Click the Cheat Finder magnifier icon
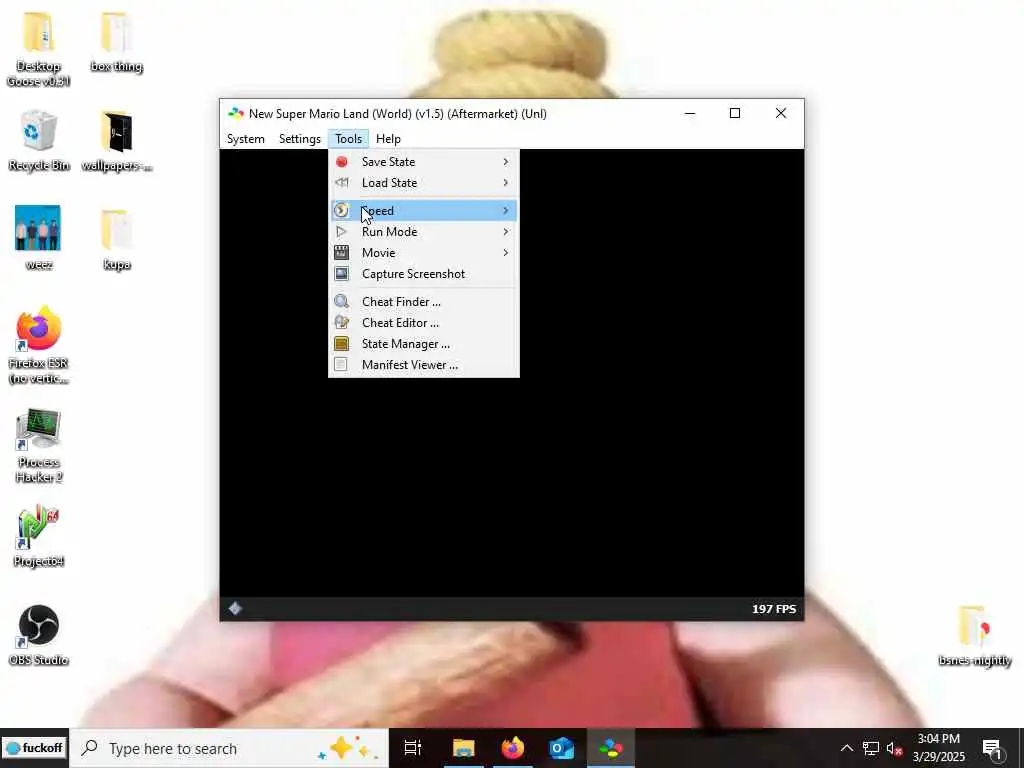Screen dimensions: 1024x768 pyautogui.click(x=342, y=302)
